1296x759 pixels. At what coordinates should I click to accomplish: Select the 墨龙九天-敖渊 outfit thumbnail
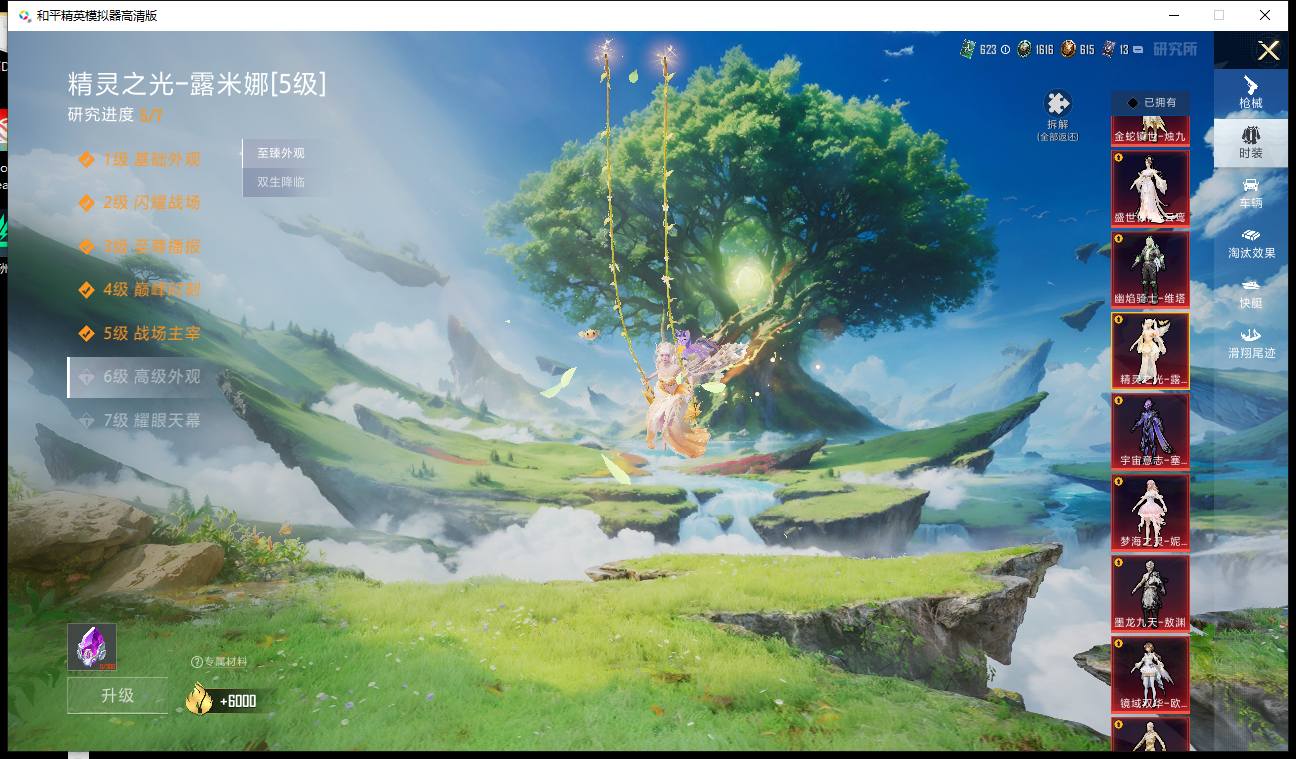pyautogui.click(x=1150, y=593)
